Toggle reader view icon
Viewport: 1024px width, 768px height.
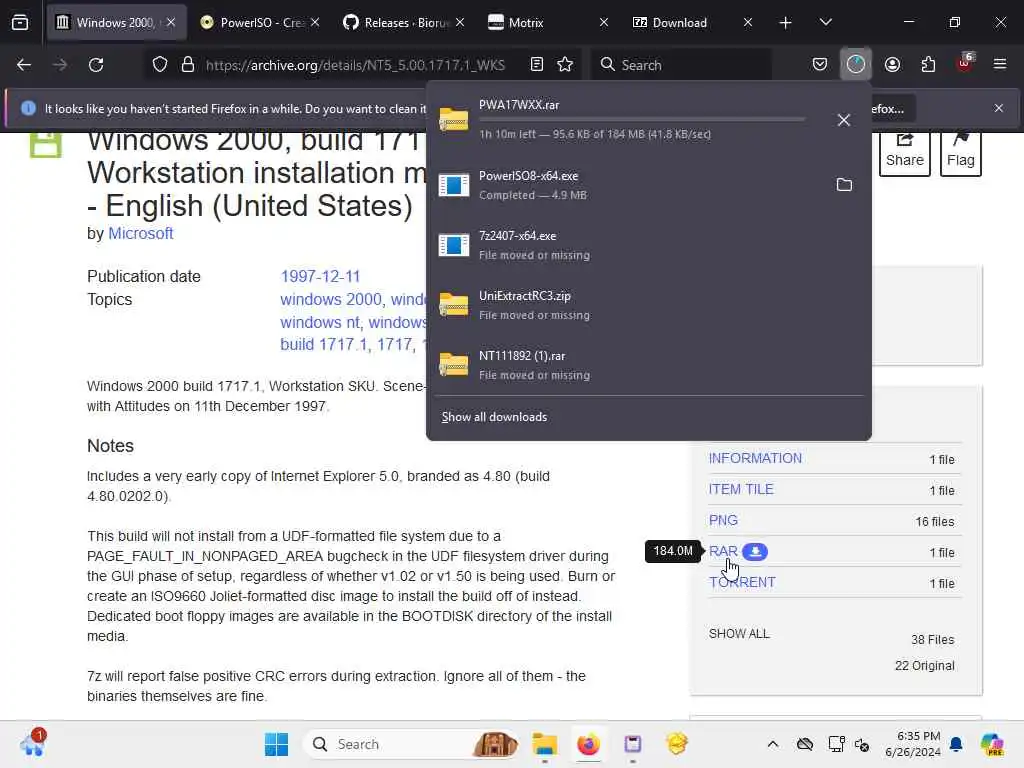click(x=537, y=65)
